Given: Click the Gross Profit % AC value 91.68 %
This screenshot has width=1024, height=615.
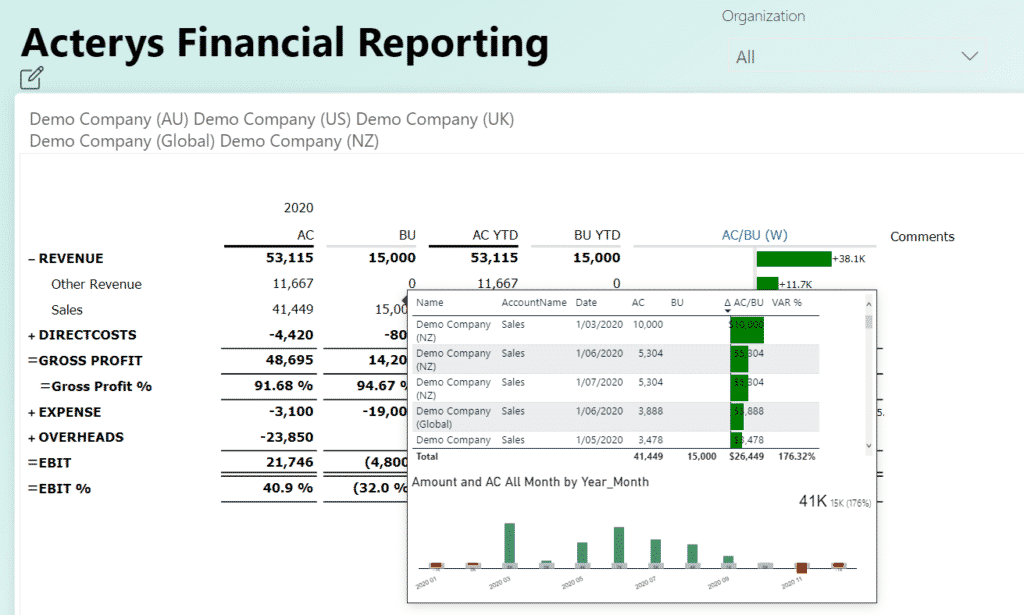Looking at the screenshot, I should (x=283, y=386).
